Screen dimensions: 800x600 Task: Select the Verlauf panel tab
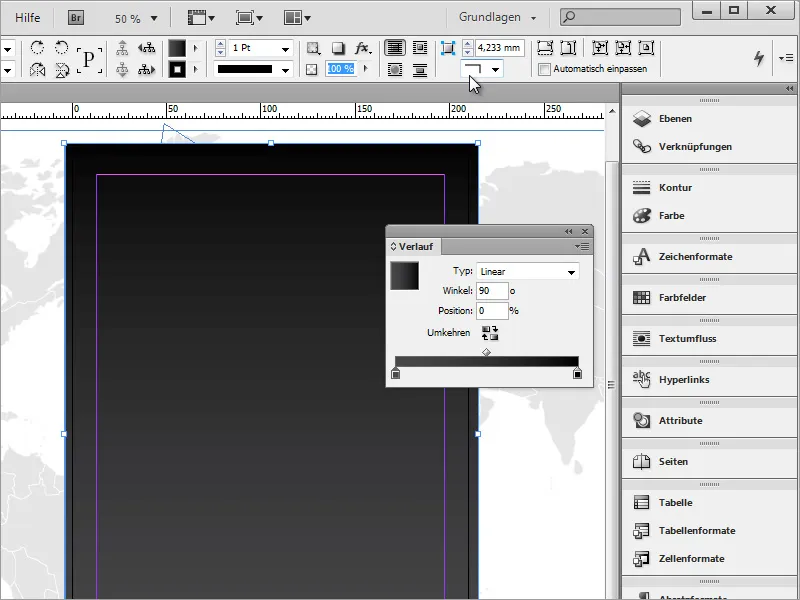[414, 247]
